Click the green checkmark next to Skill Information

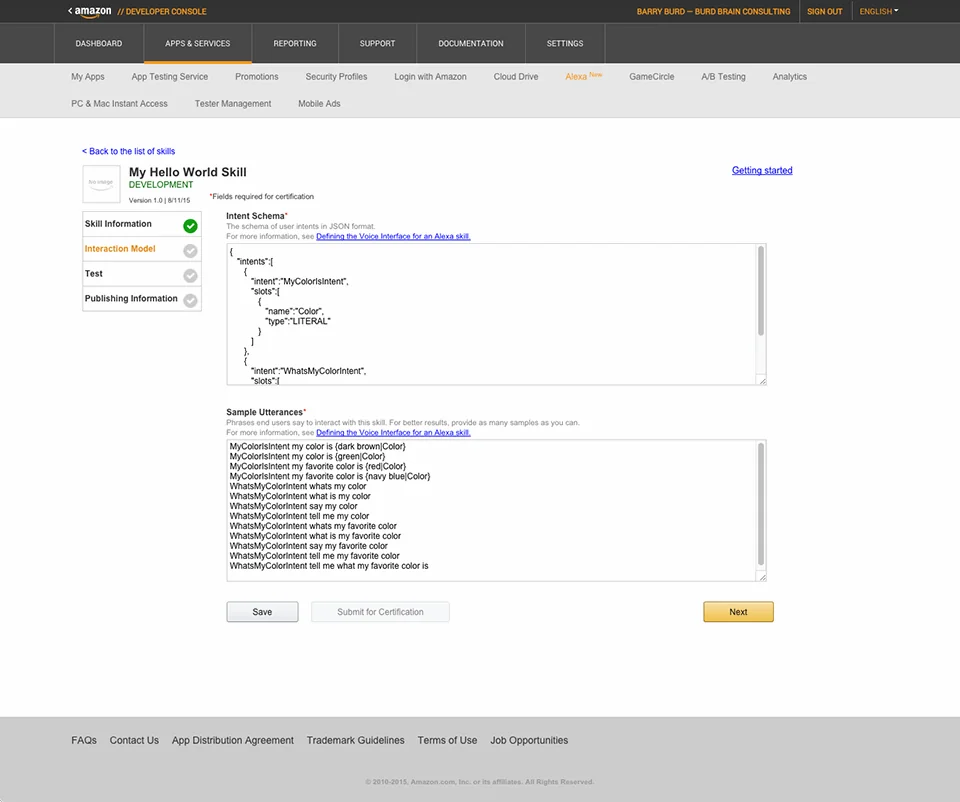(190, 226)
